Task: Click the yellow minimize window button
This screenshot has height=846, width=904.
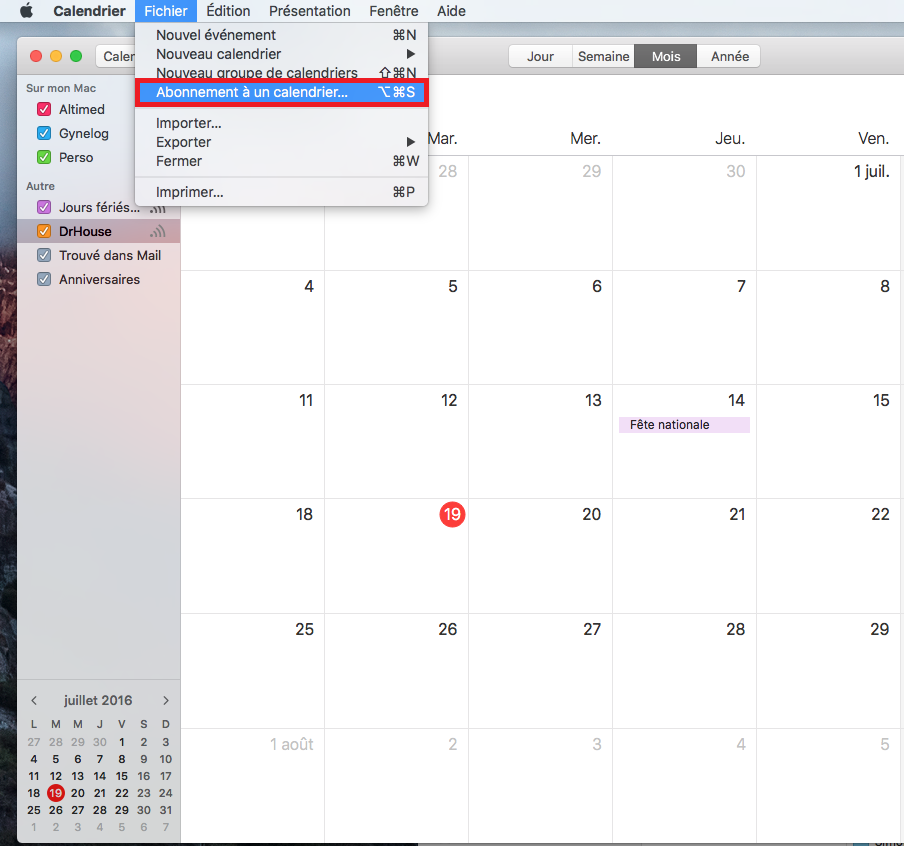Action: (56, 57)
